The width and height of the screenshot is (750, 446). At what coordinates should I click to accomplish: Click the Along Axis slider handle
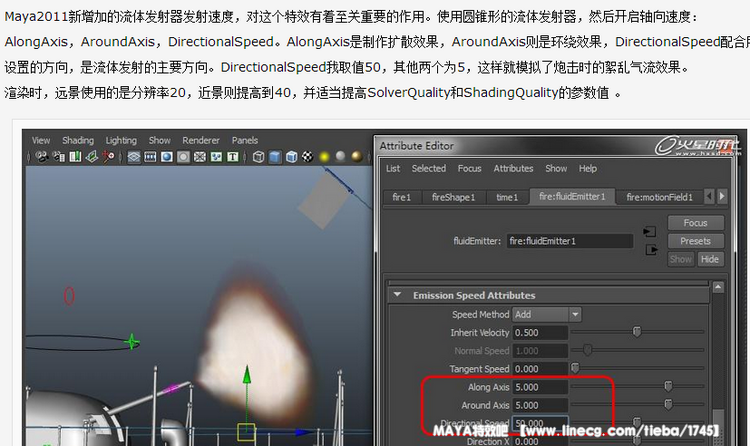667,386
